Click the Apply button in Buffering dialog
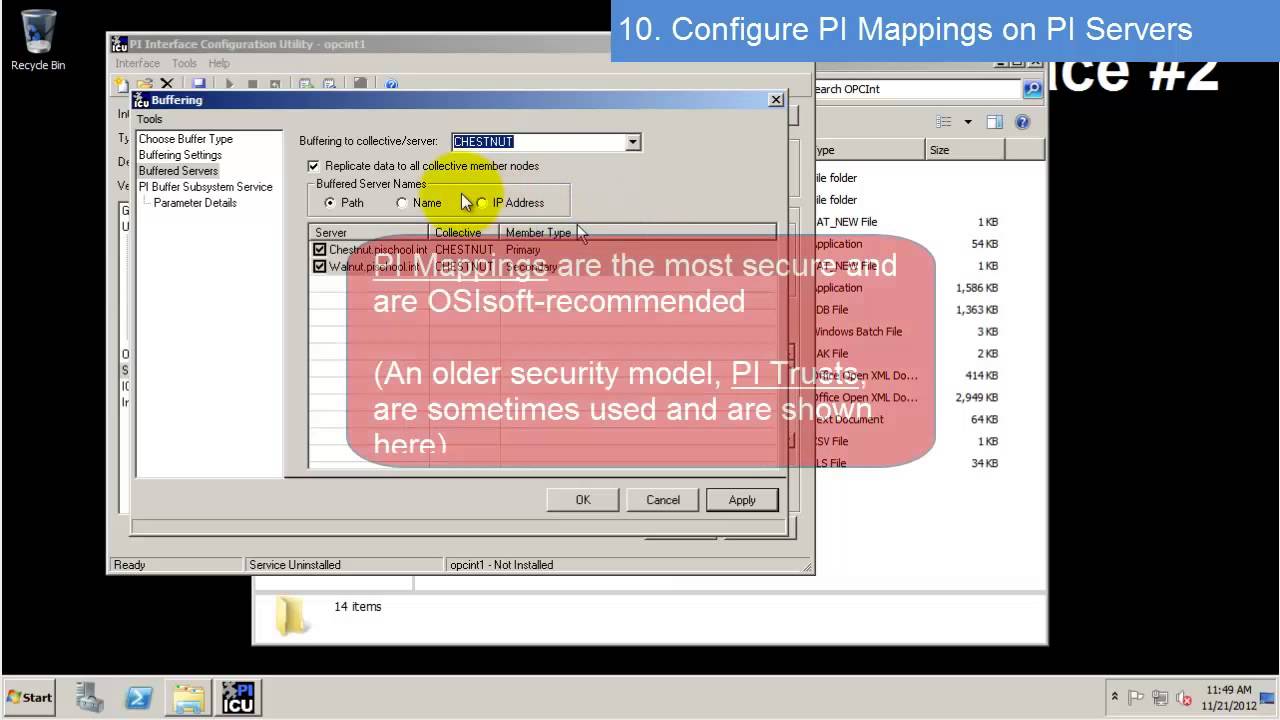 tap(742, 500)
